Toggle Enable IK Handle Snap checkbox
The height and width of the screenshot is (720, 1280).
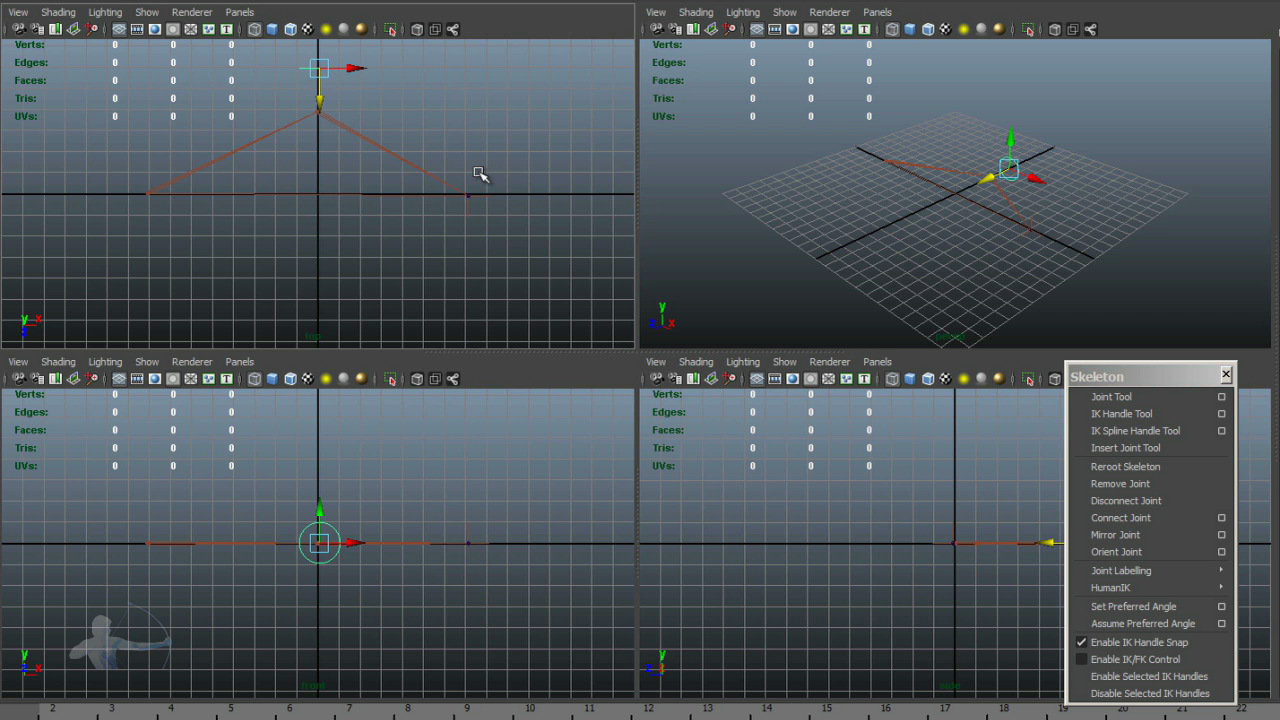(1081, 642)
